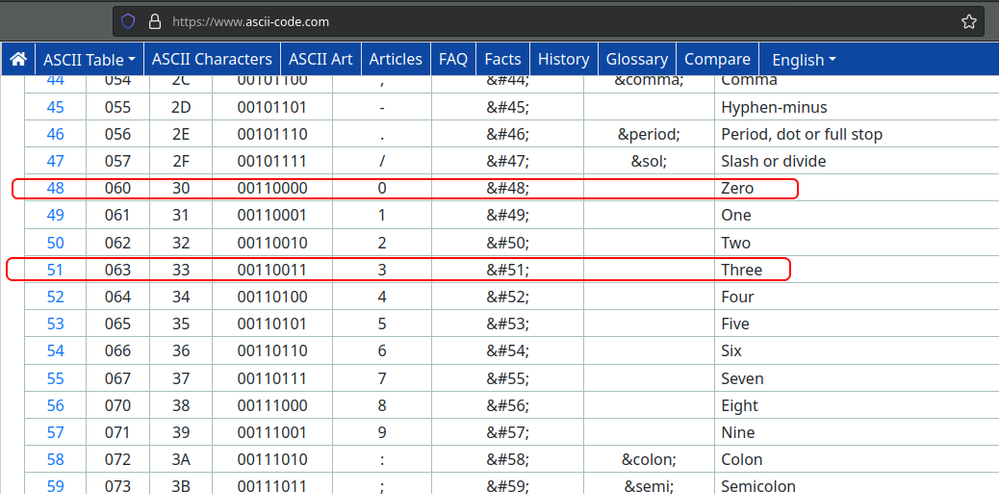
Task: Open the Compare menu item
Action: [717, 59]
